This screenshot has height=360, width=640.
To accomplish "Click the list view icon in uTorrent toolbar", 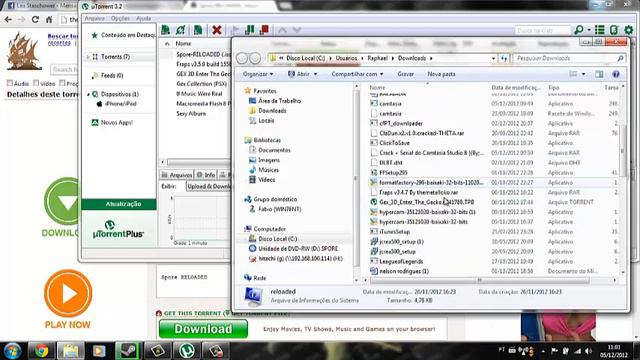I will pos(600,30).
